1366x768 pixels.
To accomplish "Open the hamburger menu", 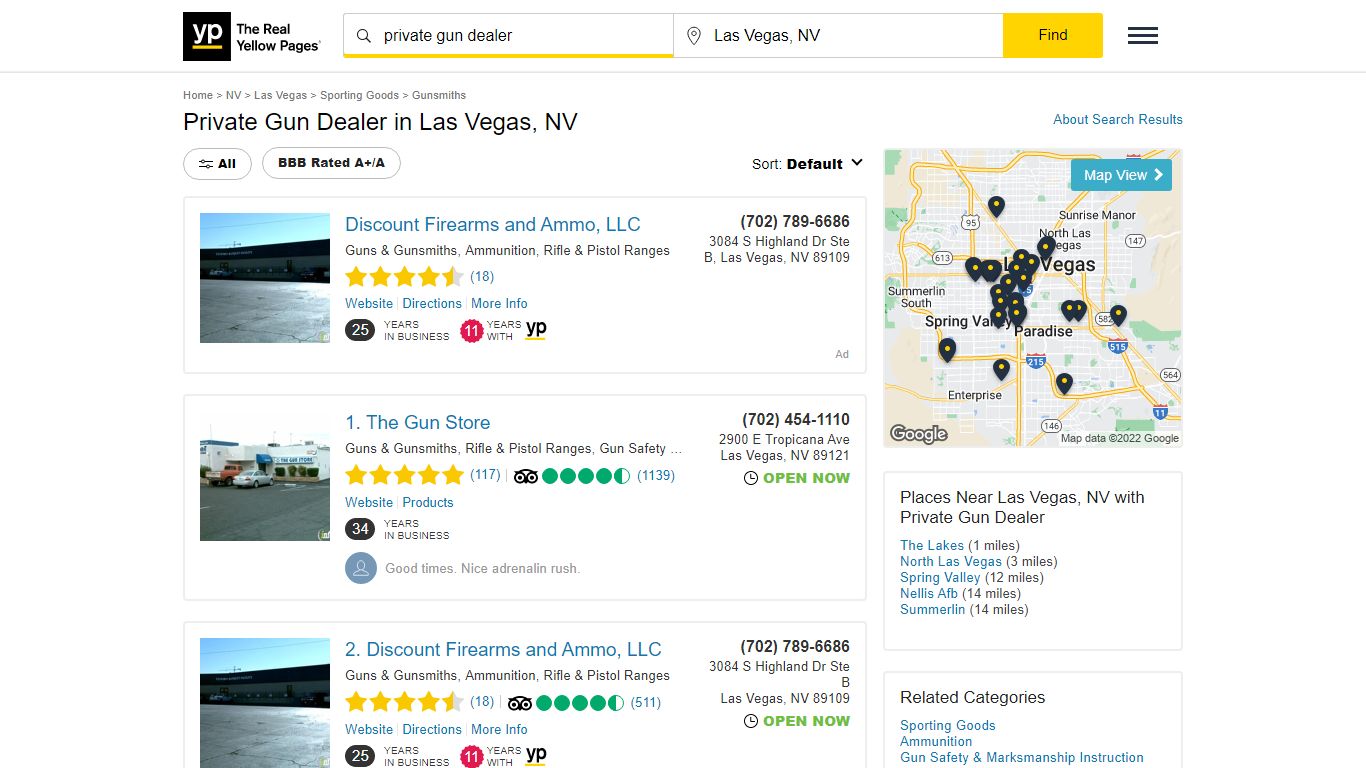I will [1143, 36].
